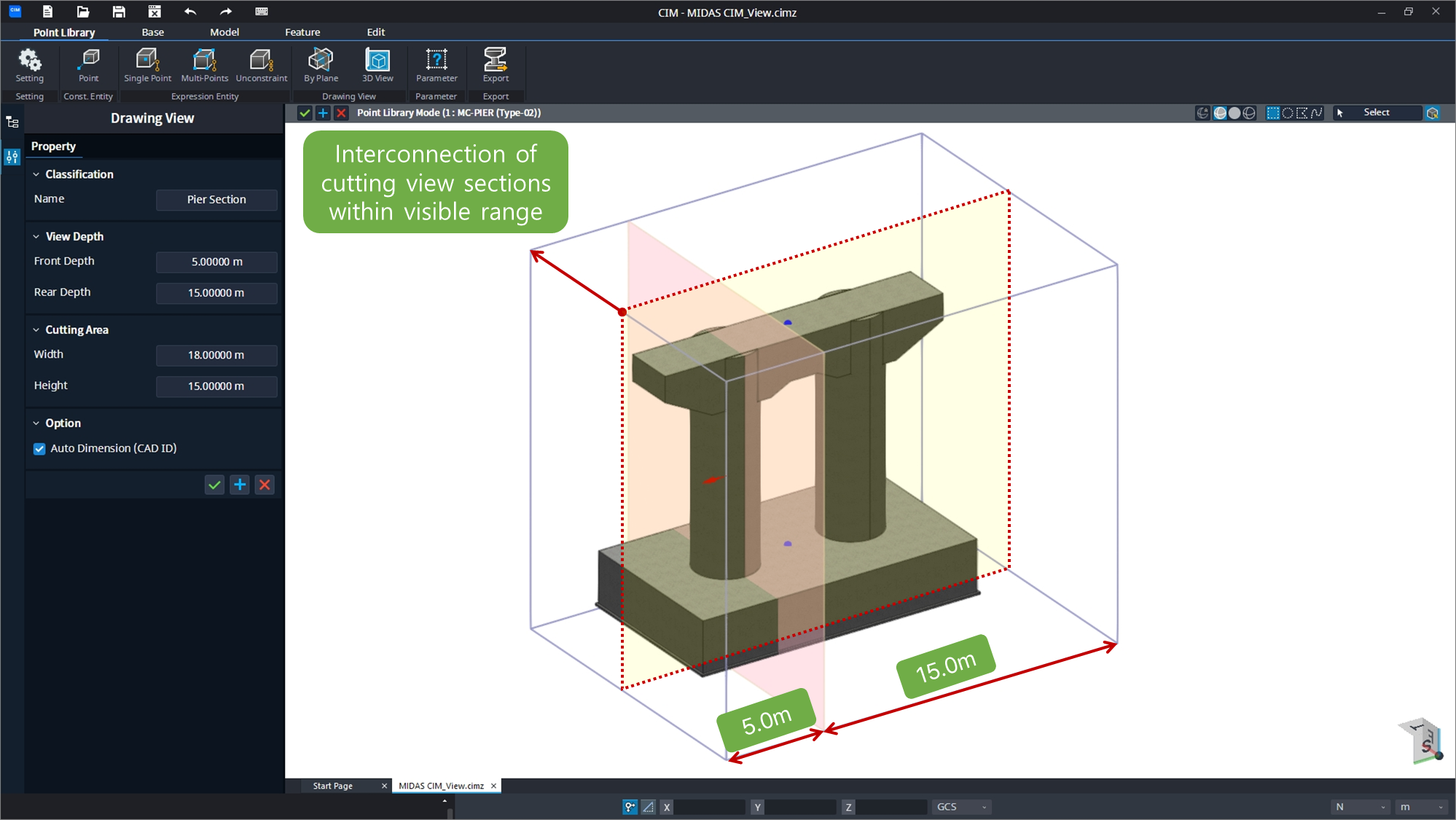Open the Setting gear tool

[30, 66]
